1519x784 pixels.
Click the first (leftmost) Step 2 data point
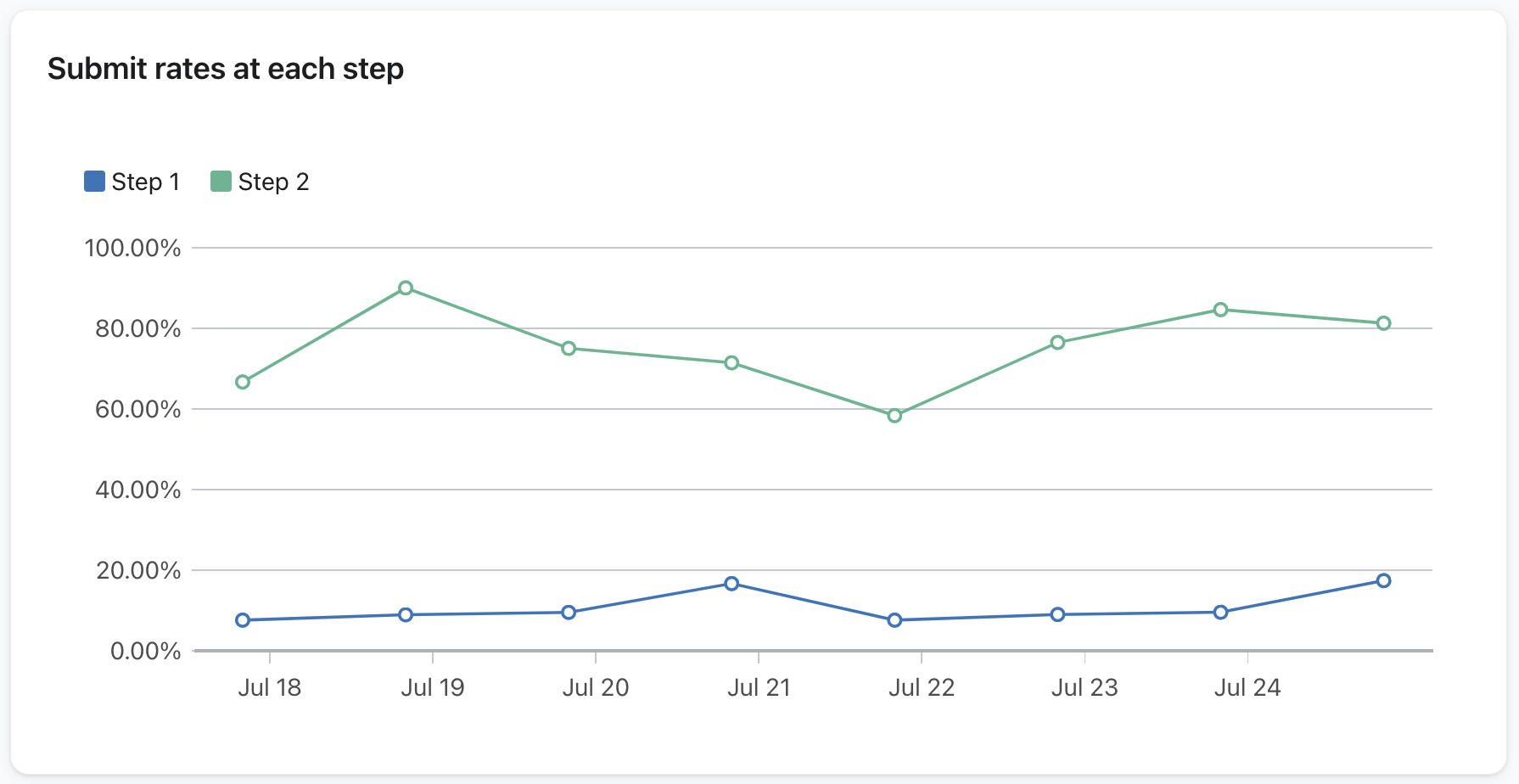coord(243,383)
